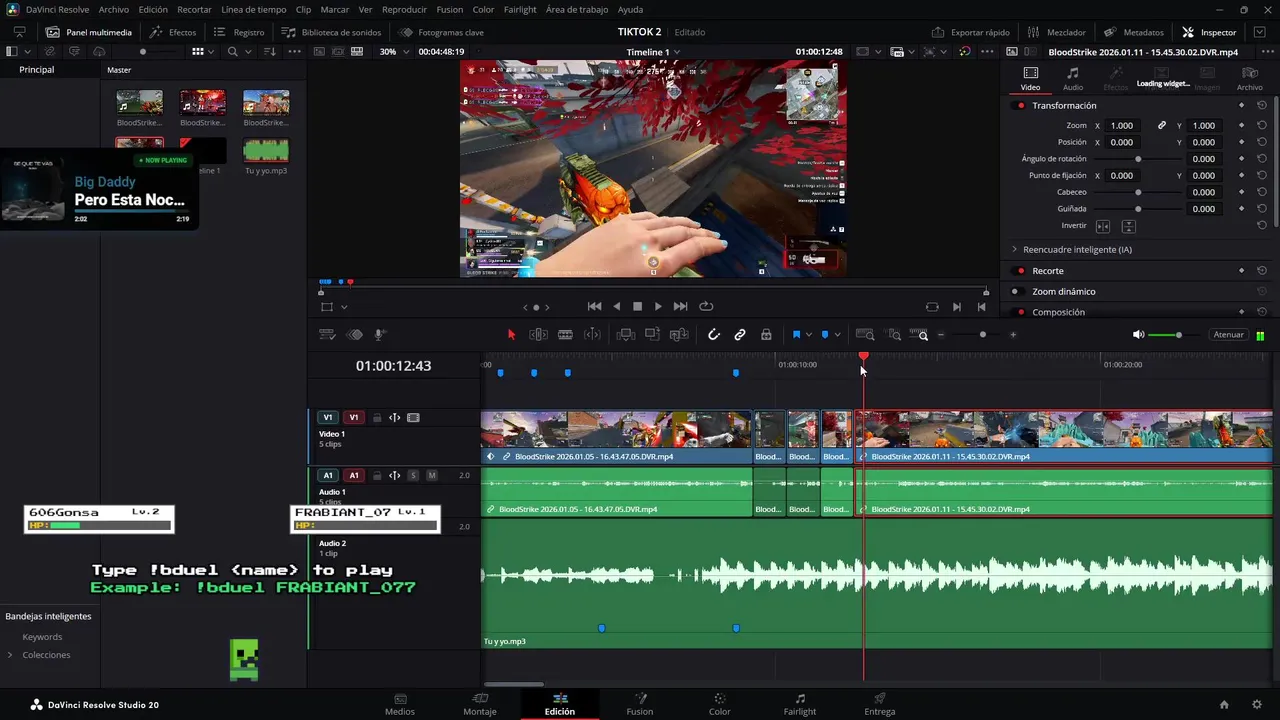Open the Registro index panel
The image size is (1280, 720).
(239, 32)
